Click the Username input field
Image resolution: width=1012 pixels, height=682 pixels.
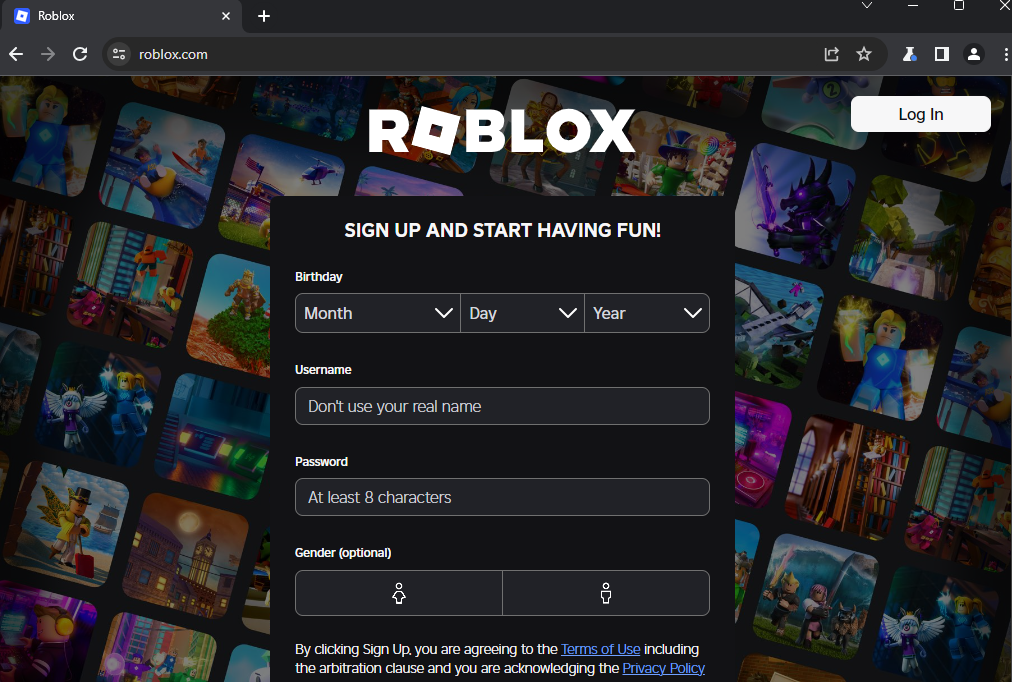click(x=502, y=406)
